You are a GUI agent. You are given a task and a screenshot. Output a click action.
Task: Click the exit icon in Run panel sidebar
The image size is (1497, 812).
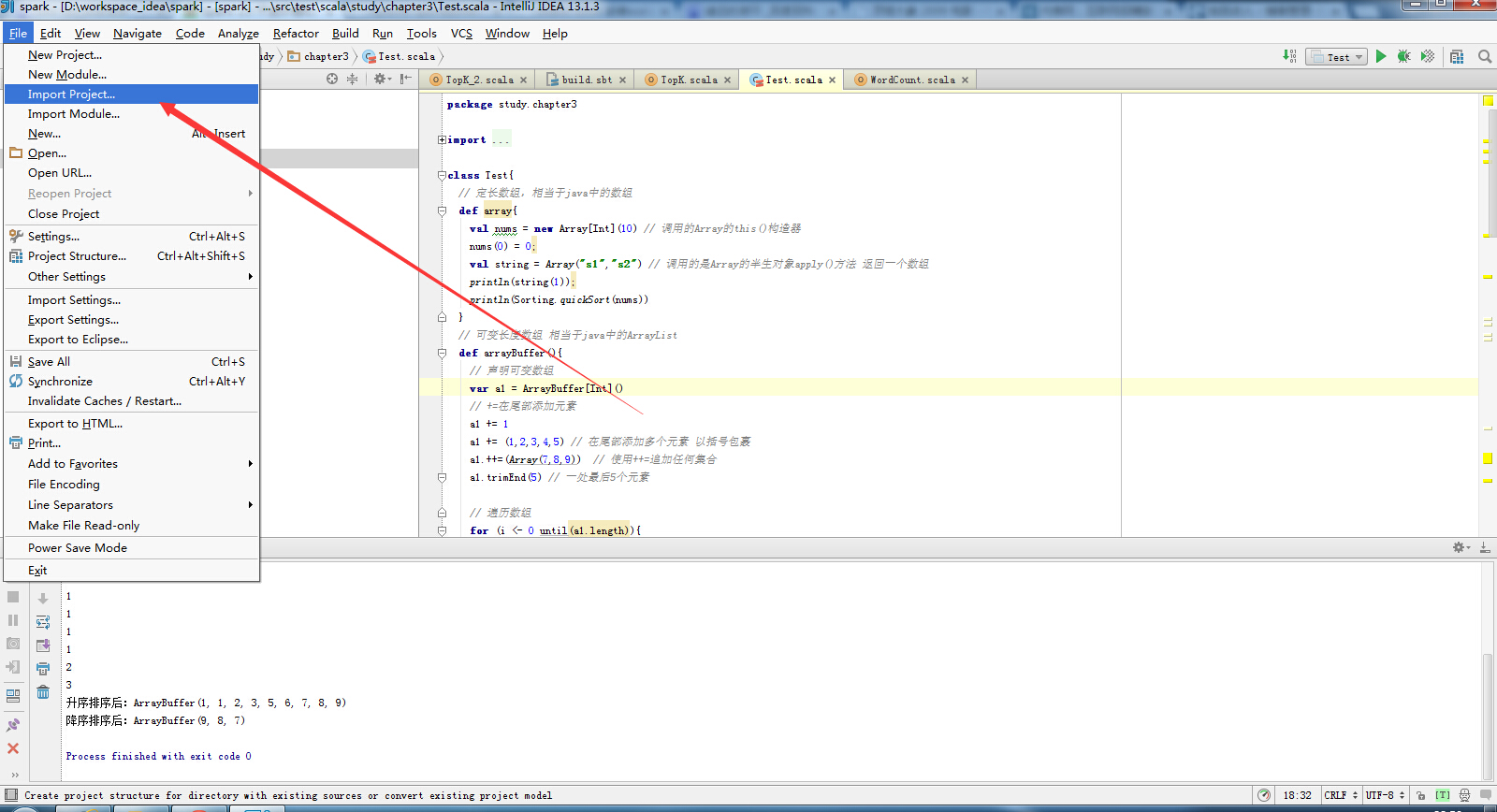pyautogui.click(x=13, y=667)
